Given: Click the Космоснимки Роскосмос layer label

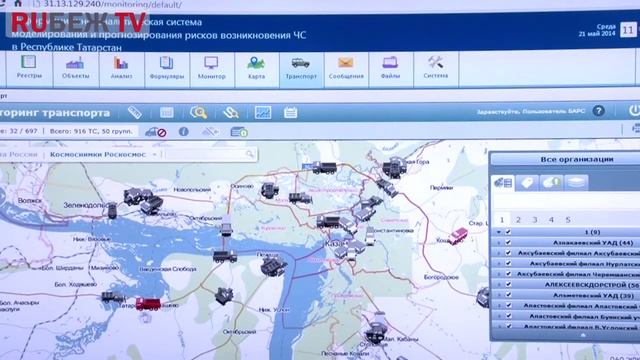Looking at the screenshot, I should click(98, 155).
